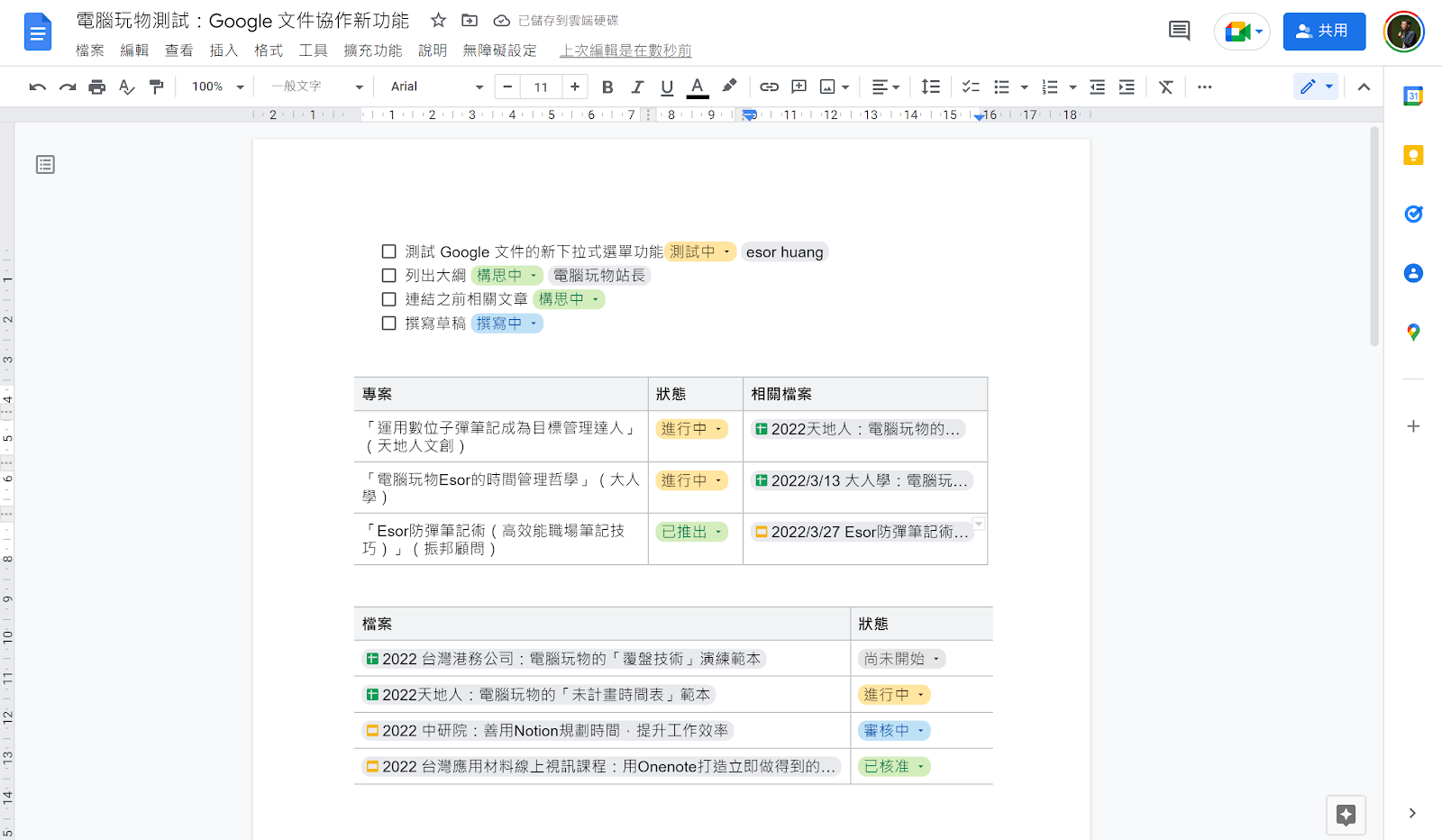The image size is (1442, 840).
Task: Toggle bold formatting
Action: click(x=607, y=87)
